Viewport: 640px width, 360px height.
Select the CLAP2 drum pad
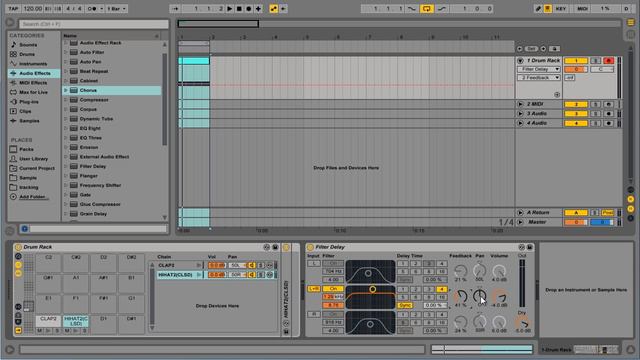(48, 321)
